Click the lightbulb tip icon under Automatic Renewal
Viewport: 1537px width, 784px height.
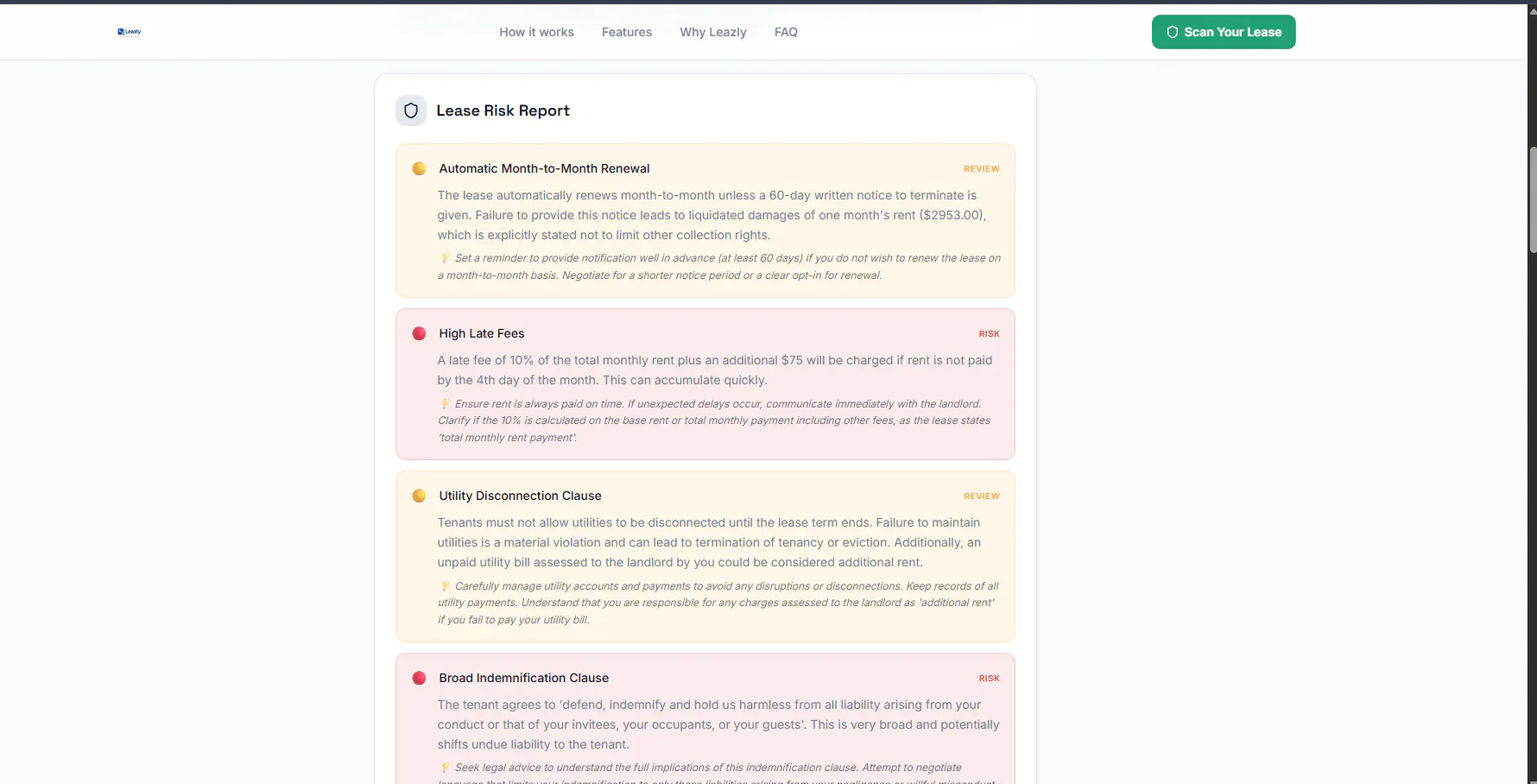(445, 258)
